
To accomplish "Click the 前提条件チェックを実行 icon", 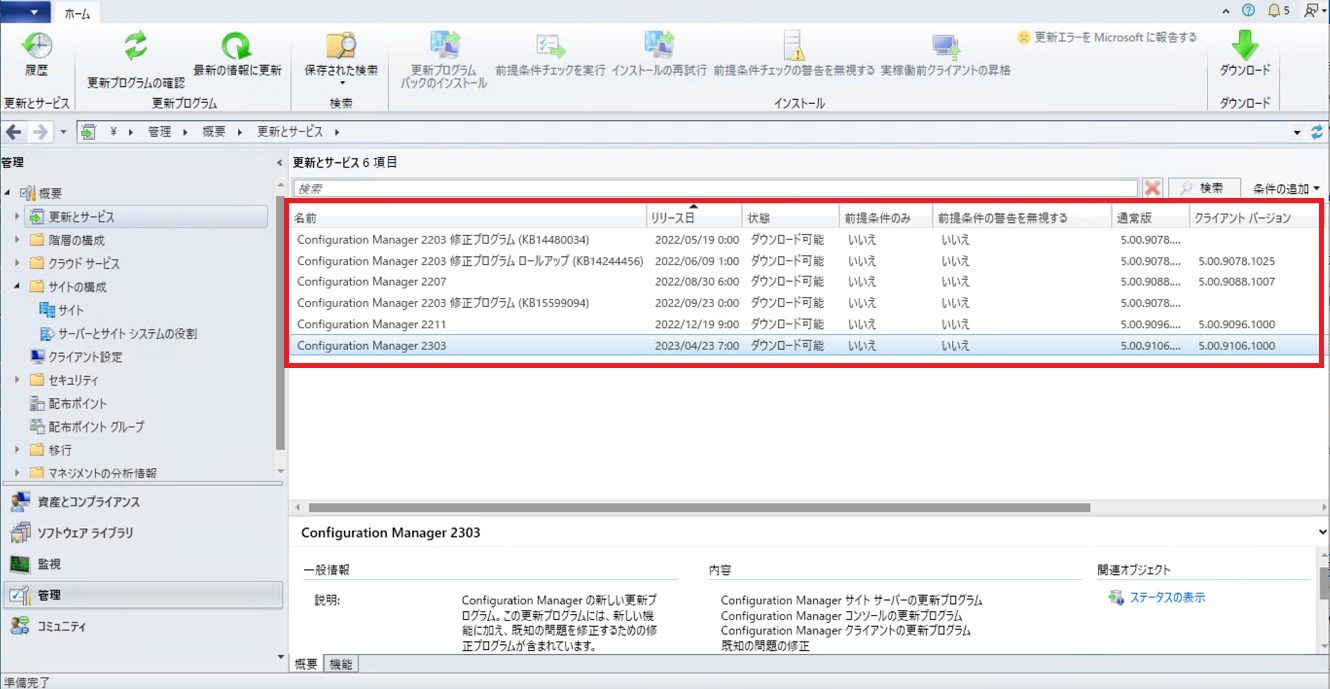I will point(550,46).
